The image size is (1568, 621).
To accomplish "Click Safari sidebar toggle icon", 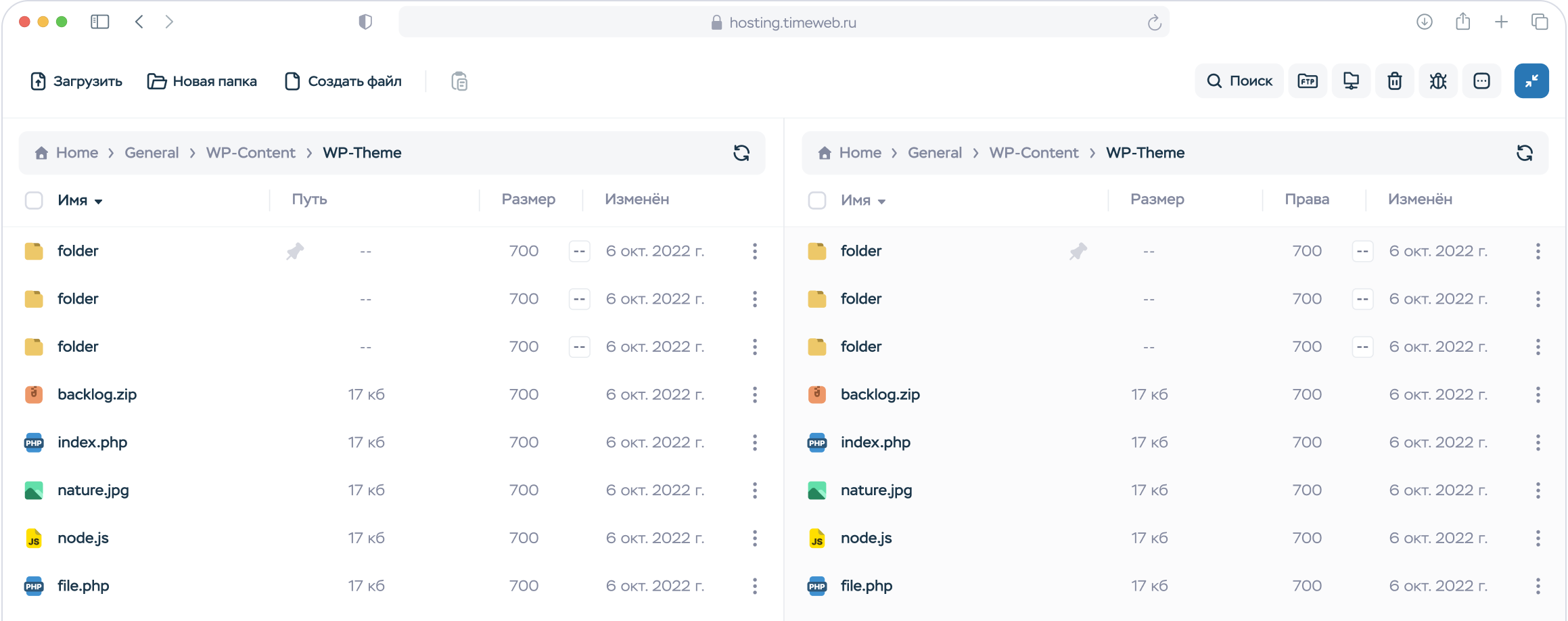I will [x=100, y=22].
